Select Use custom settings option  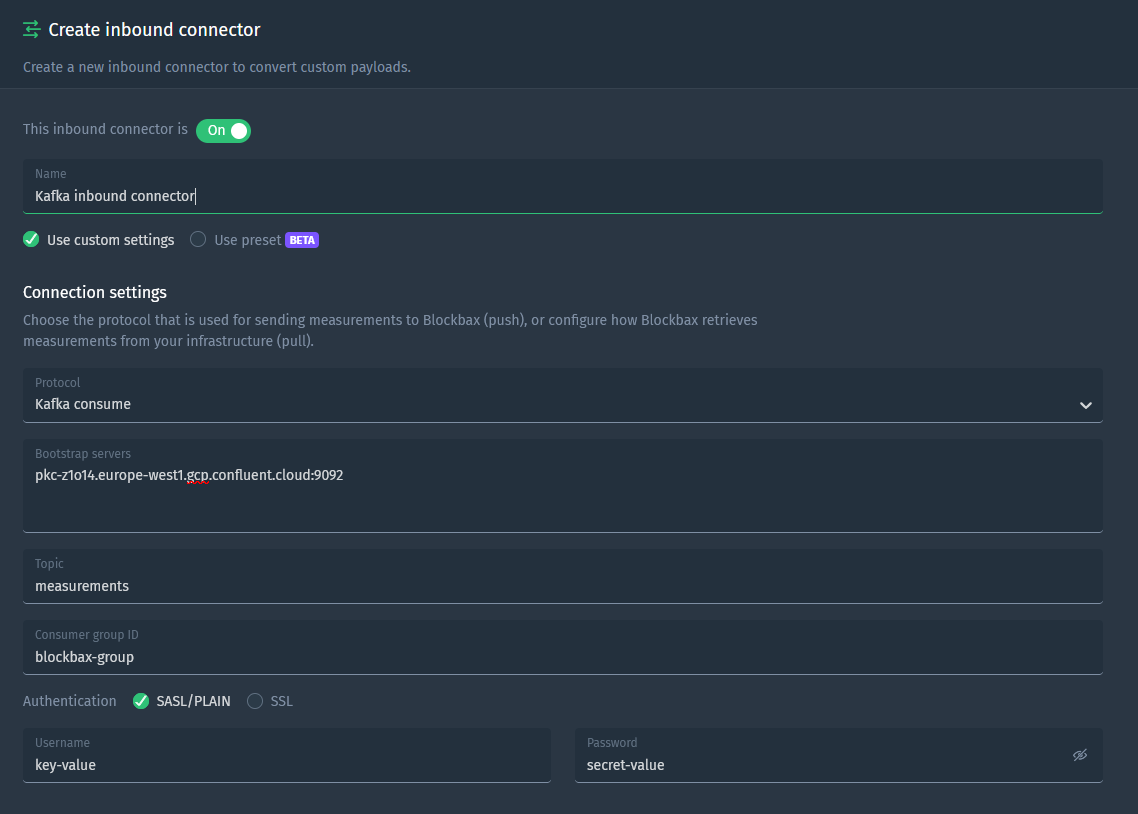99,239
